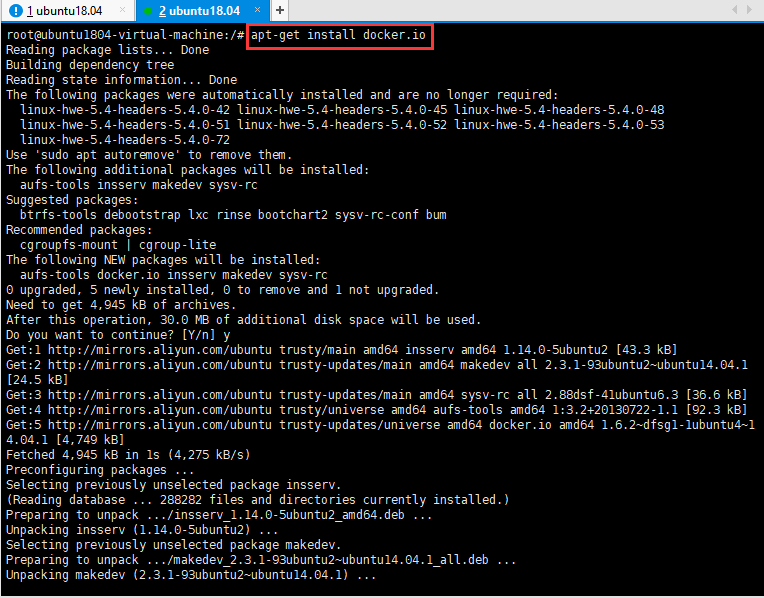Click 'cgroupfs-mount | cgroup-lite' line
Screen dimensions: 764x598
[x=118, y=245]
